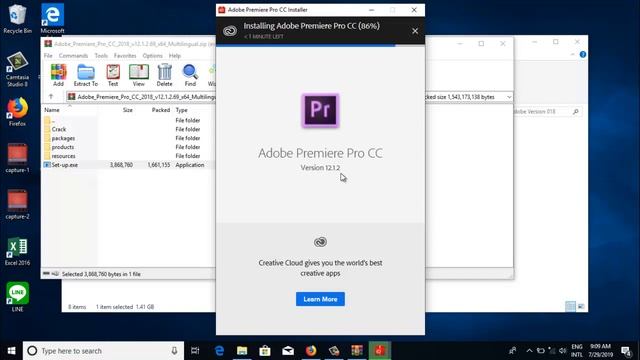Show hidden system tray icons
The image size is (640, 360).
tap(529, 351)
